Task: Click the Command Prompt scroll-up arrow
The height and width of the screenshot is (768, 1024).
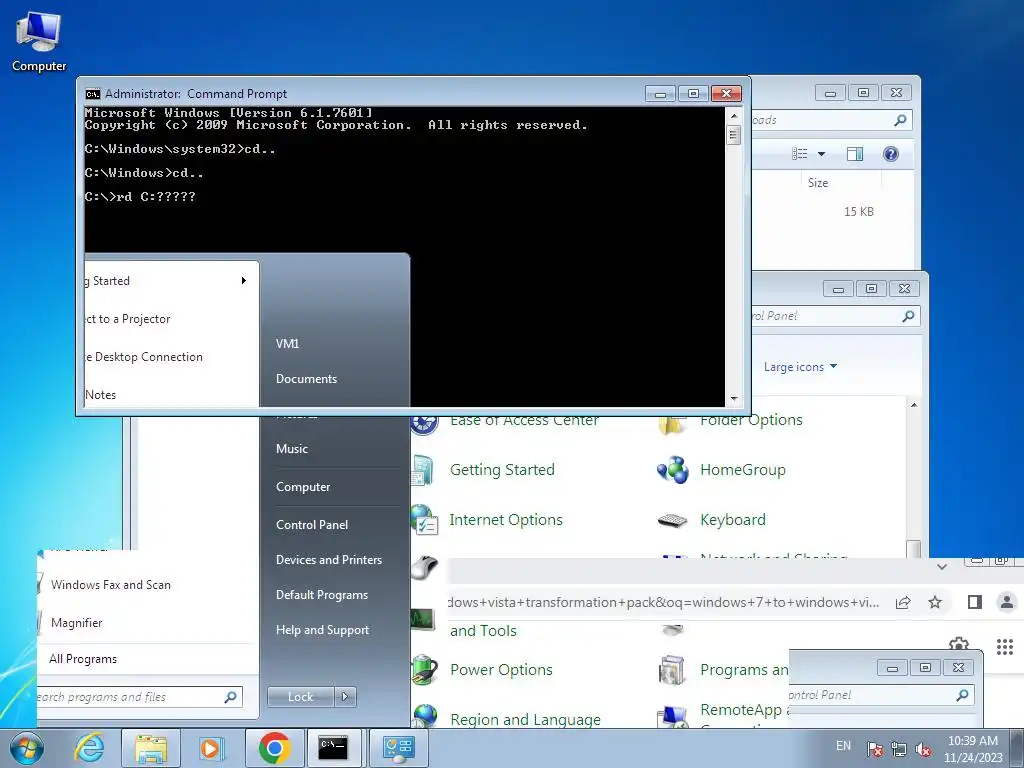Action: point(734,116)
